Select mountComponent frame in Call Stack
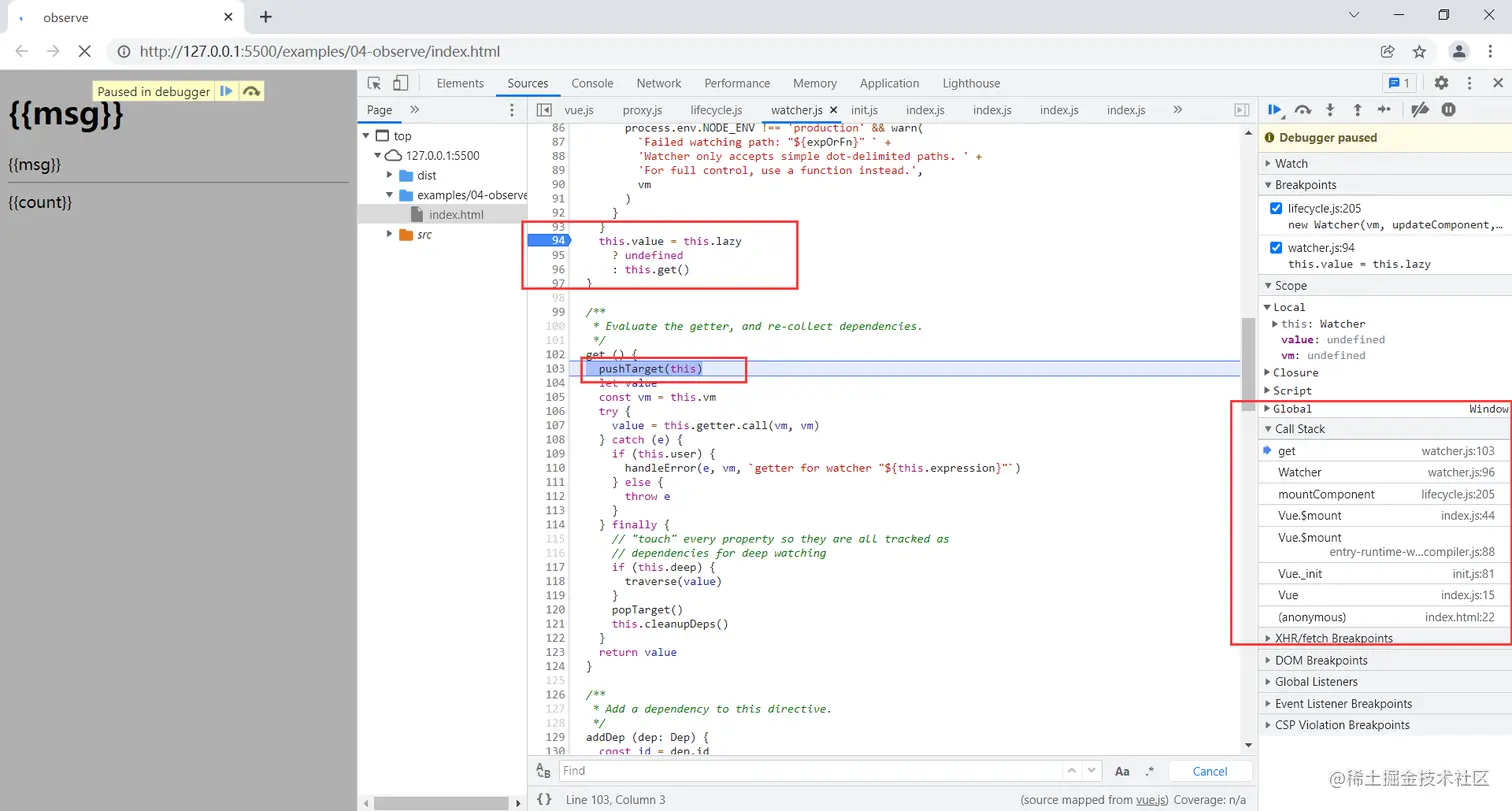The height and width of the screenshot is (811, 1512). (x=1326, y=494)
